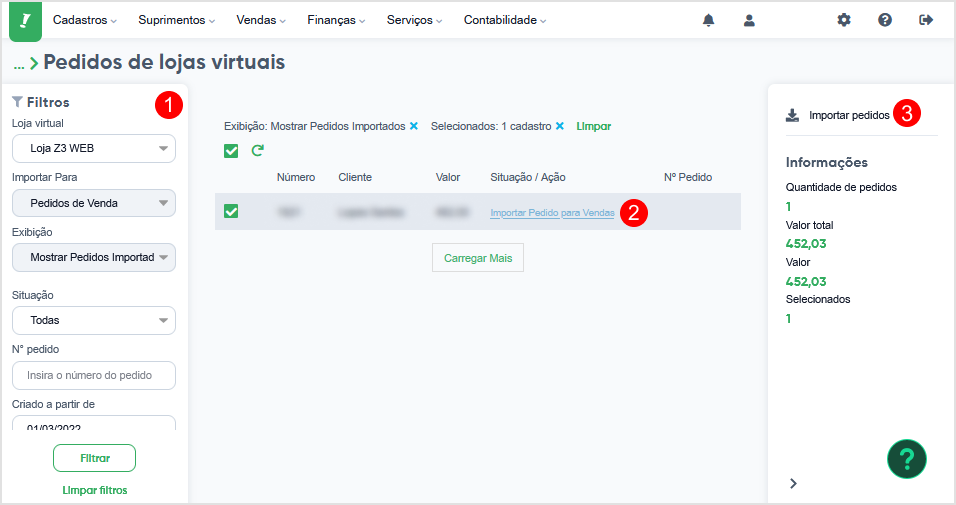
Task: Open the Exibição dropdown
Action: pos(94,257)
